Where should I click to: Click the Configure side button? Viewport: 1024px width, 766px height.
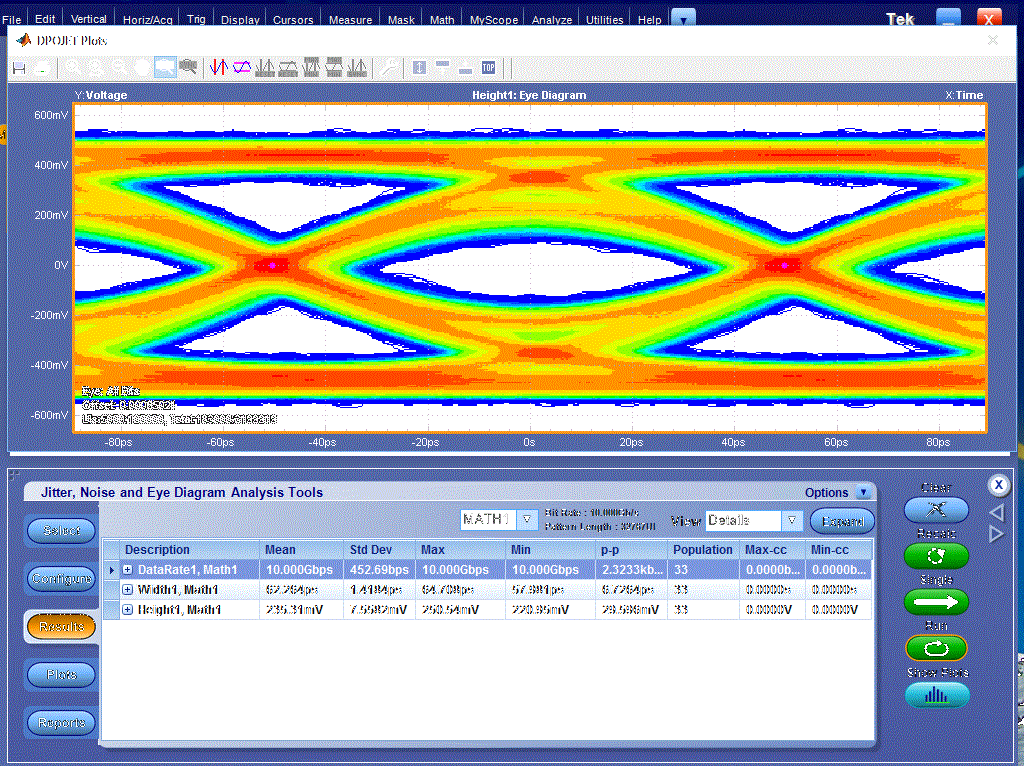pyautogui.click(x=61, y=579)
